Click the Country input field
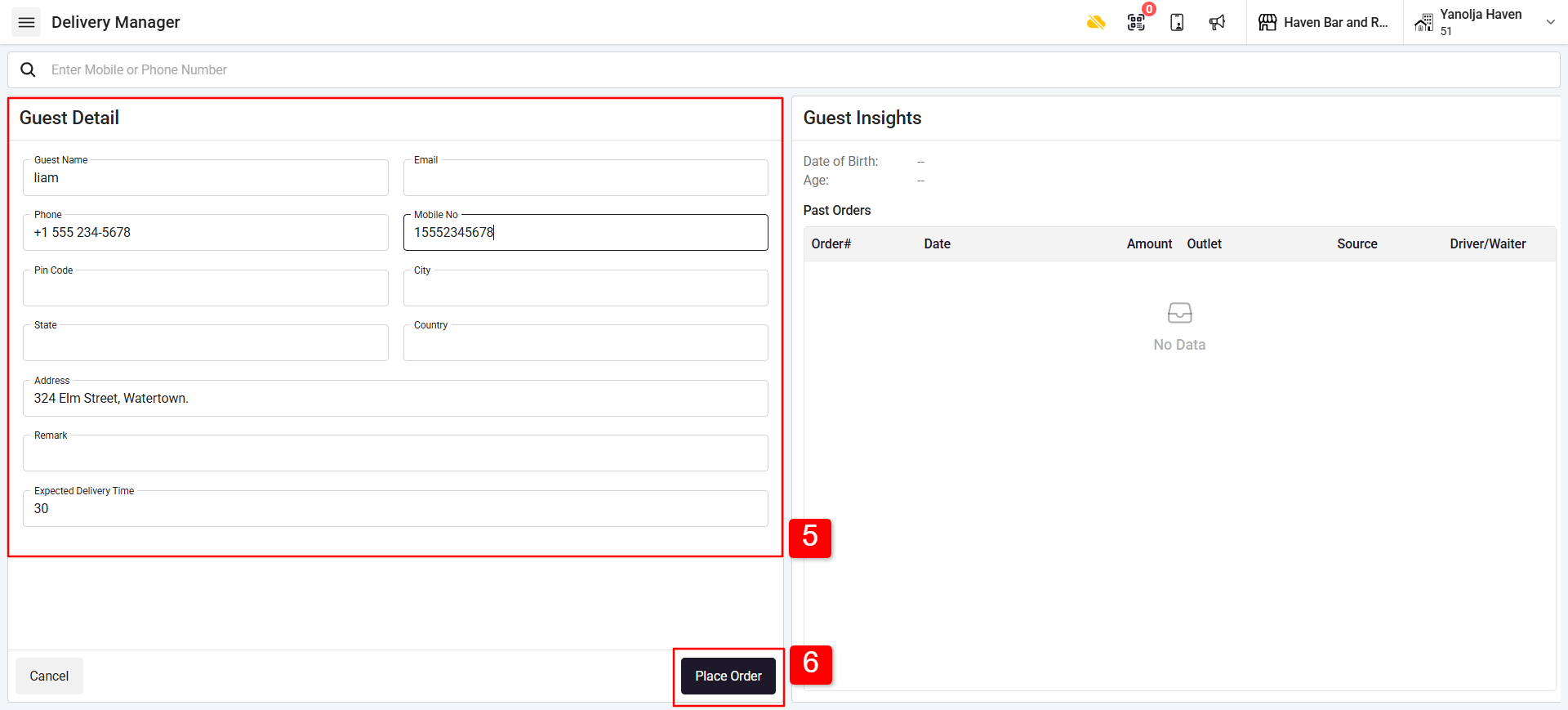The image size is (1568, 710). pyautogui.click(x=586, y=342)
